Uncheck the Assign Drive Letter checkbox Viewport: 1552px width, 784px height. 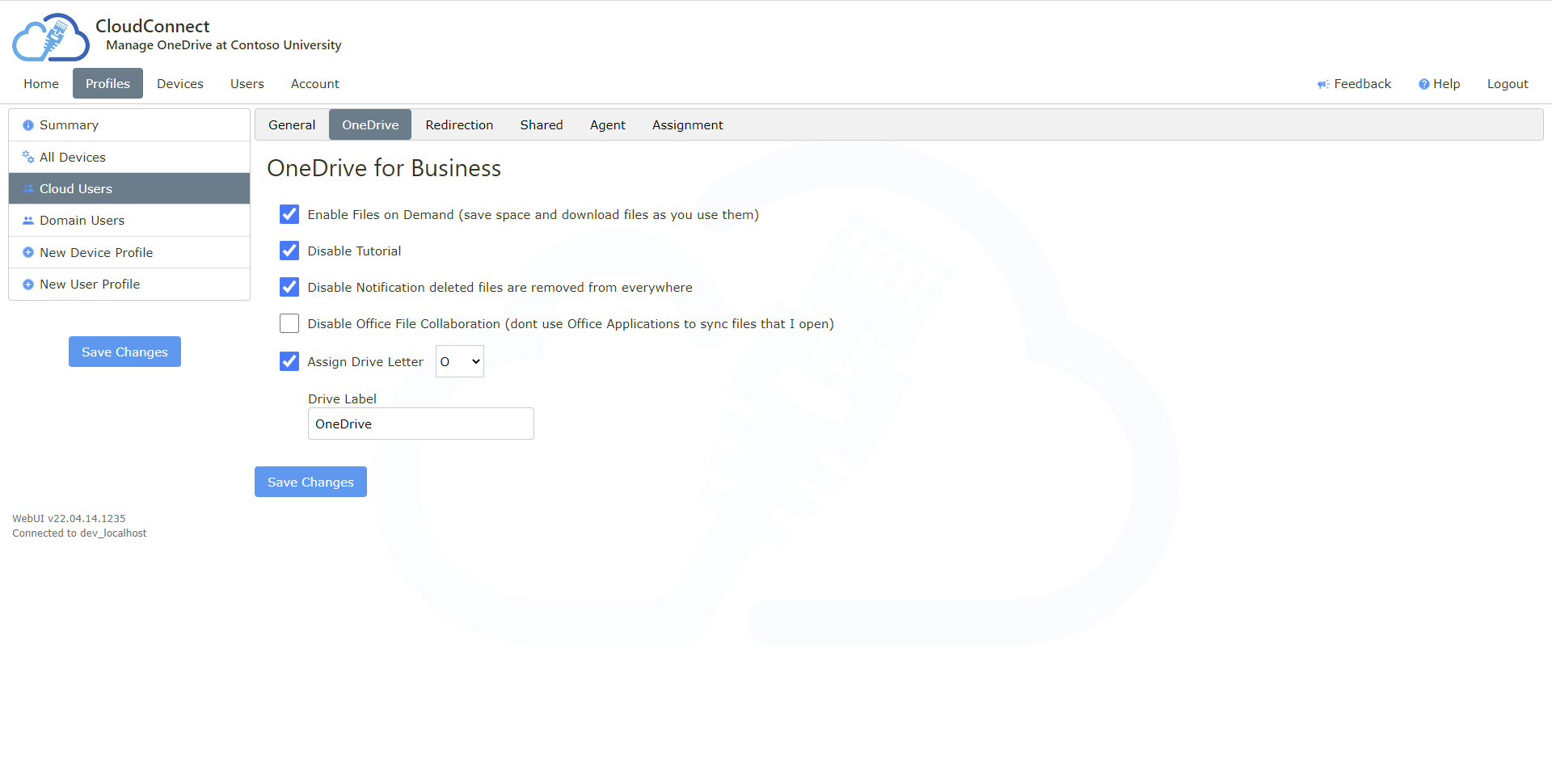point(289,361)
